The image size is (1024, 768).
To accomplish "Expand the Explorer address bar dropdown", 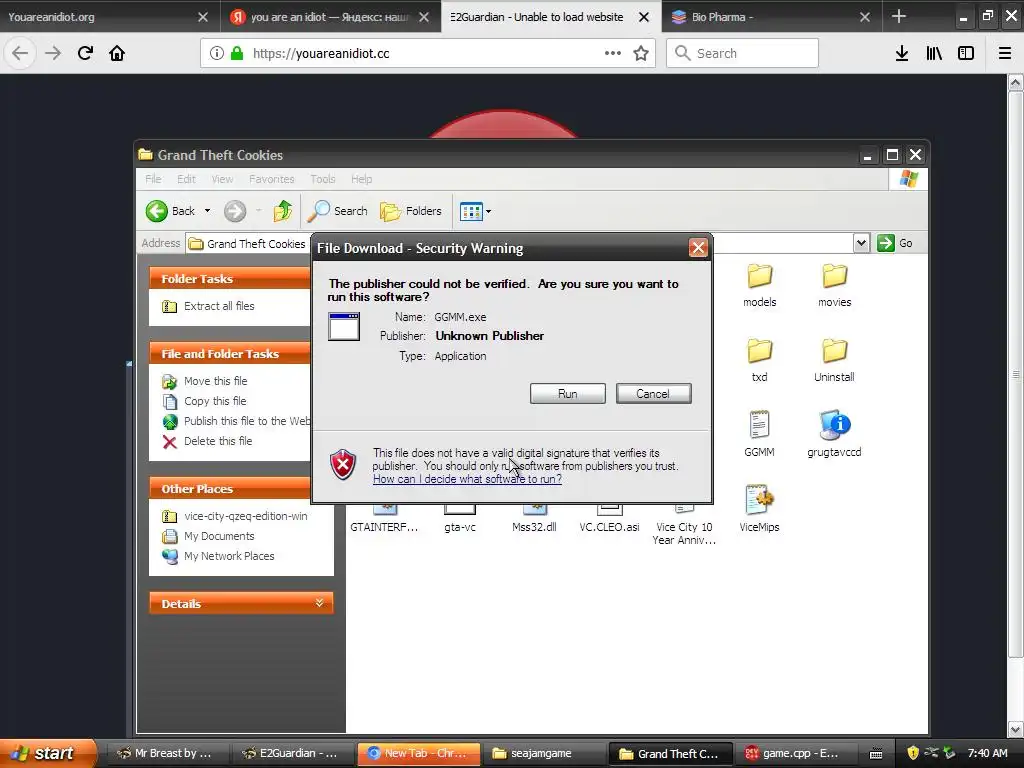I will tap(861, 243).
